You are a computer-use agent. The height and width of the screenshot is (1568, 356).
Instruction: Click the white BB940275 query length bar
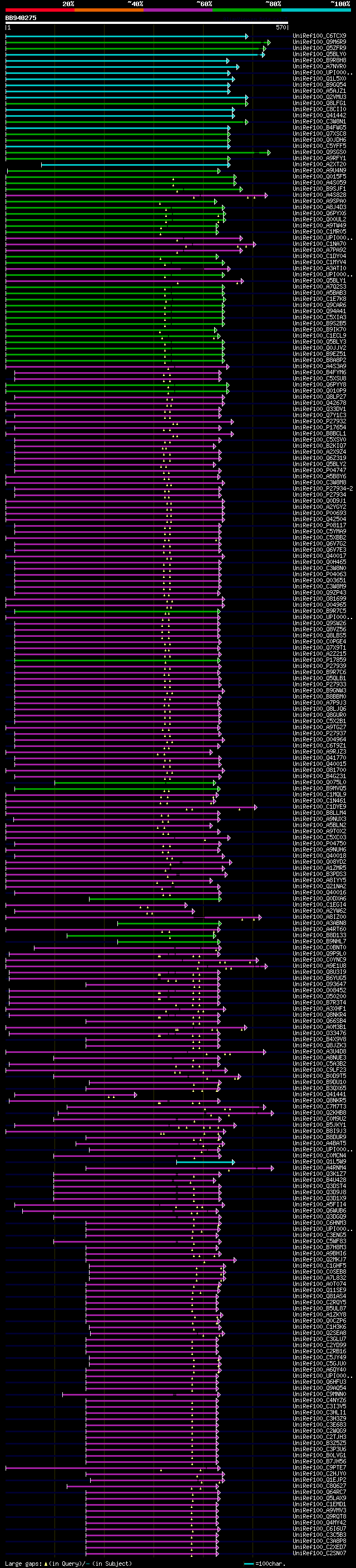[x=147, y=23]
